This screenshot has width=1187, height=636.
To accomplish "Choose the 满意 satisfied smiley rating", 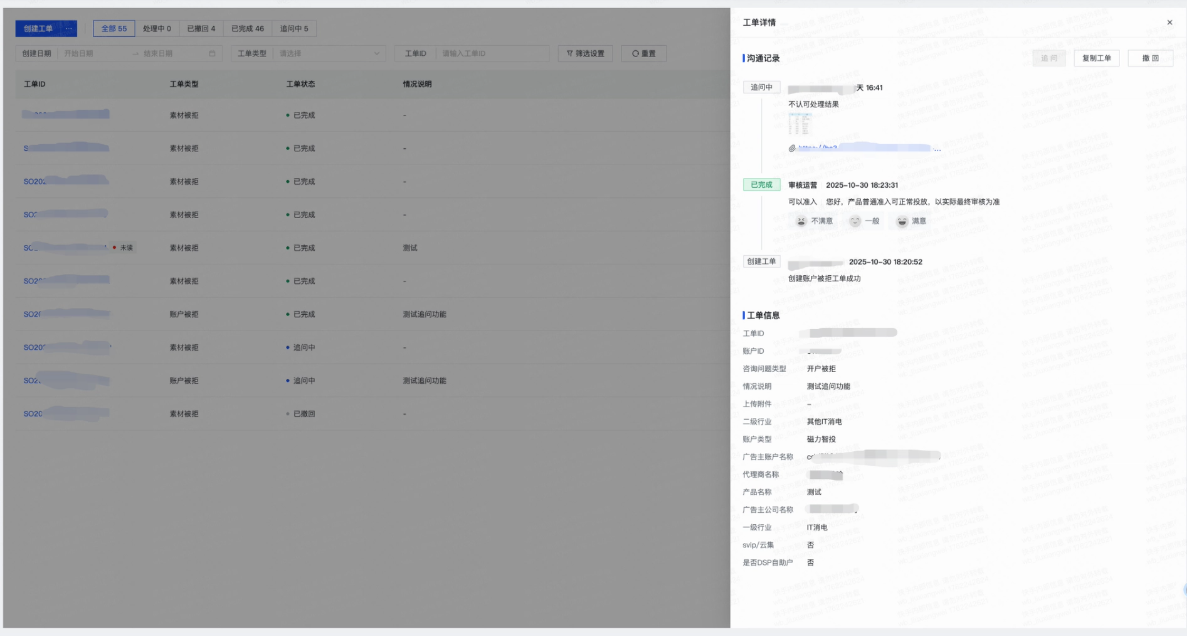I will coord(902,221).
